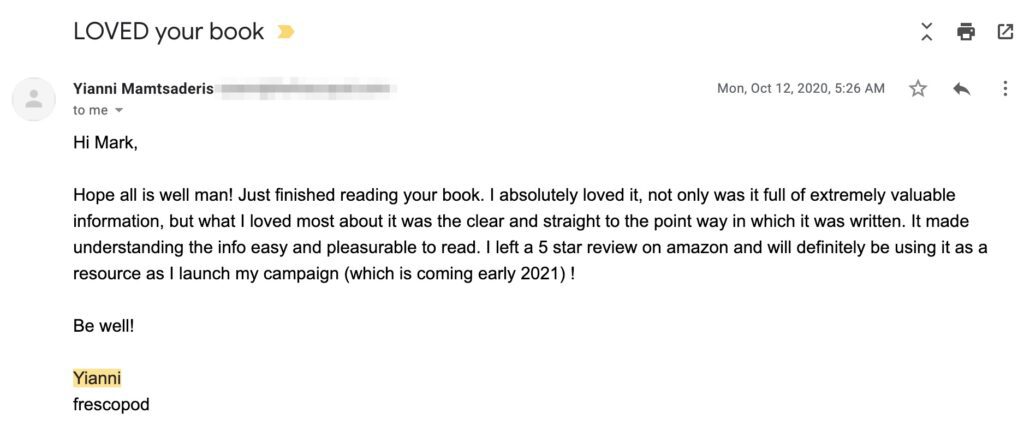Expand recipient details arrow next to 'to me'
The width and height of the screenshot is (1024, 431).
118,110
